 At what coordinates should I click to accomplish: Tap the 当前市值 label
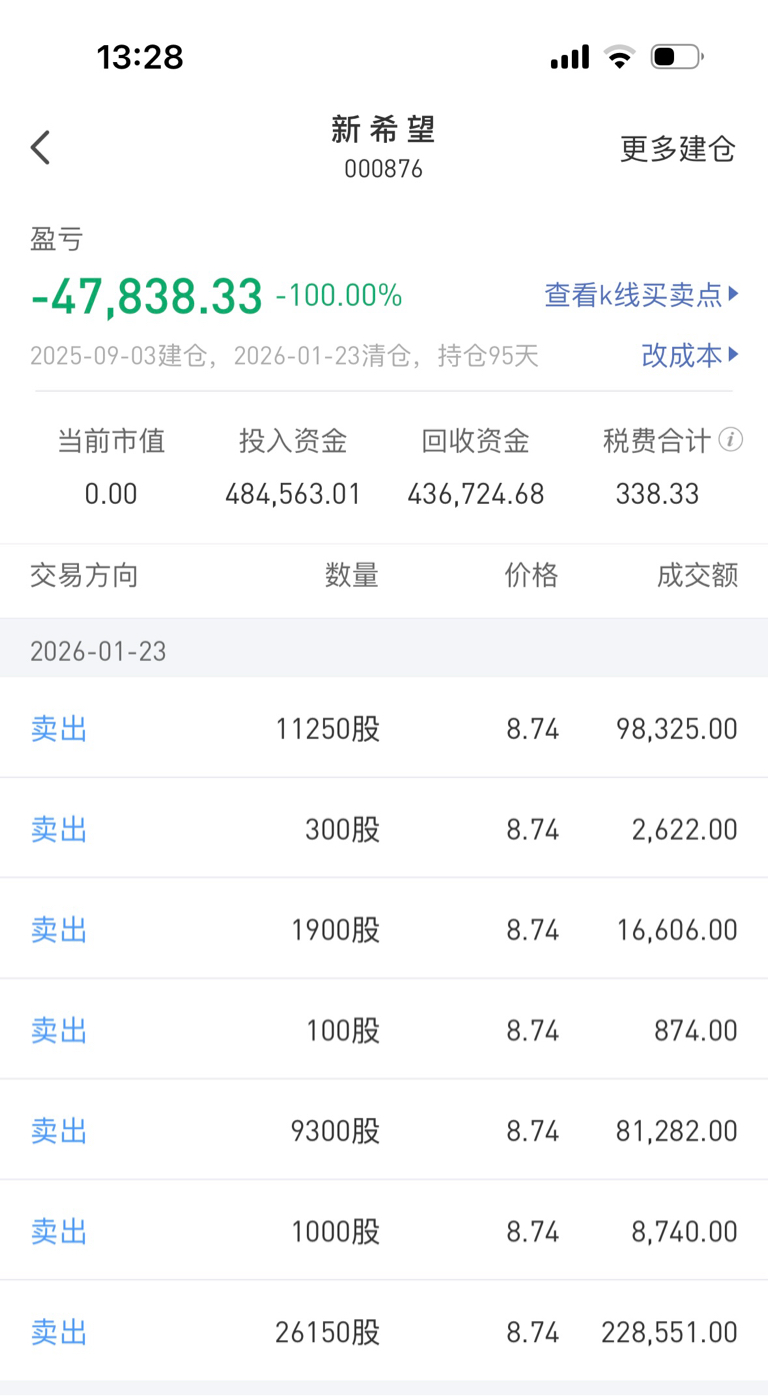[x=111, y=441]
